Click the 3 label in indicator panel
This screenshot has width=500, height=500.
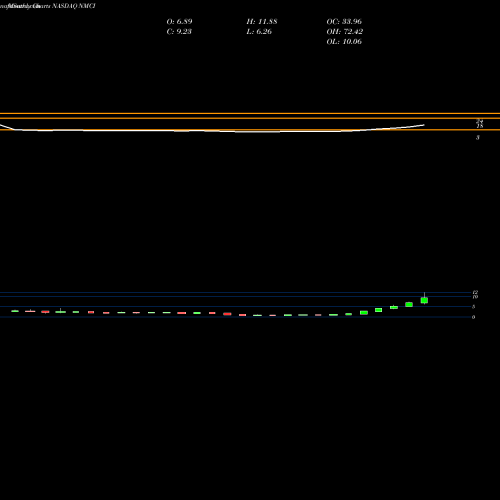pos(478,138)
